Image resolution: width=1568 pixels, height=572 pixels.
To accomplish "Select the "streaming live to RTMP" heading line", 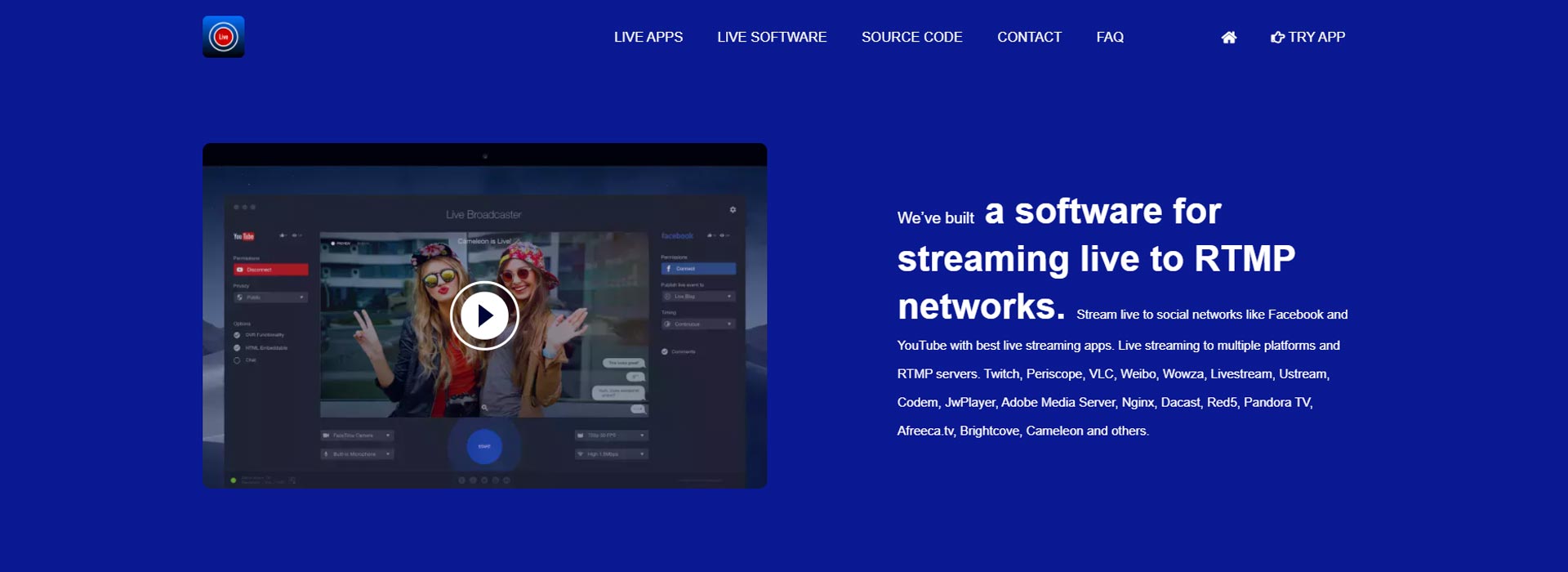I will tap(1096, 258).
